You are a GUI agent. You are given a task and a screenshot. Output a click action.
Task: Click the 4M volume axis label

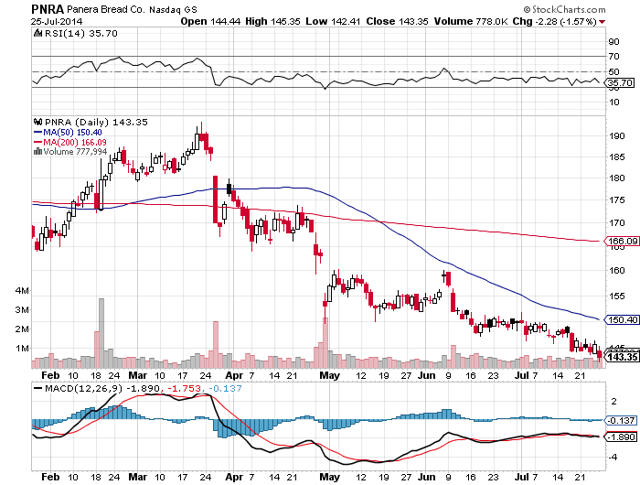pyautogui.click(x=22, y=291)
